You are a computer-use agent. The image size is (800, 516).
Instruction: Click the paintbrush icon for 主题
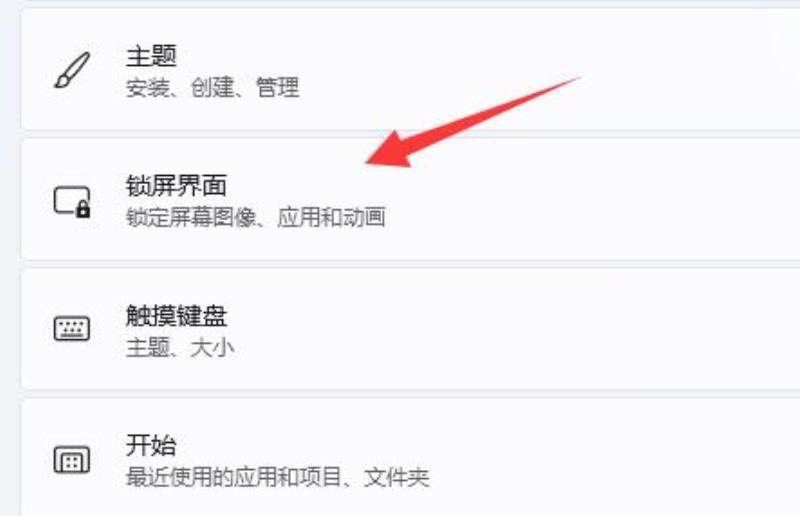[x=72, y=70]
